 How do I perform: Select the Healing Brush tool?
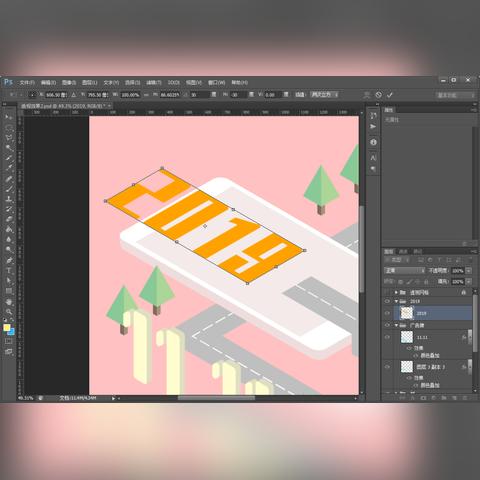(x=9, y=179)
